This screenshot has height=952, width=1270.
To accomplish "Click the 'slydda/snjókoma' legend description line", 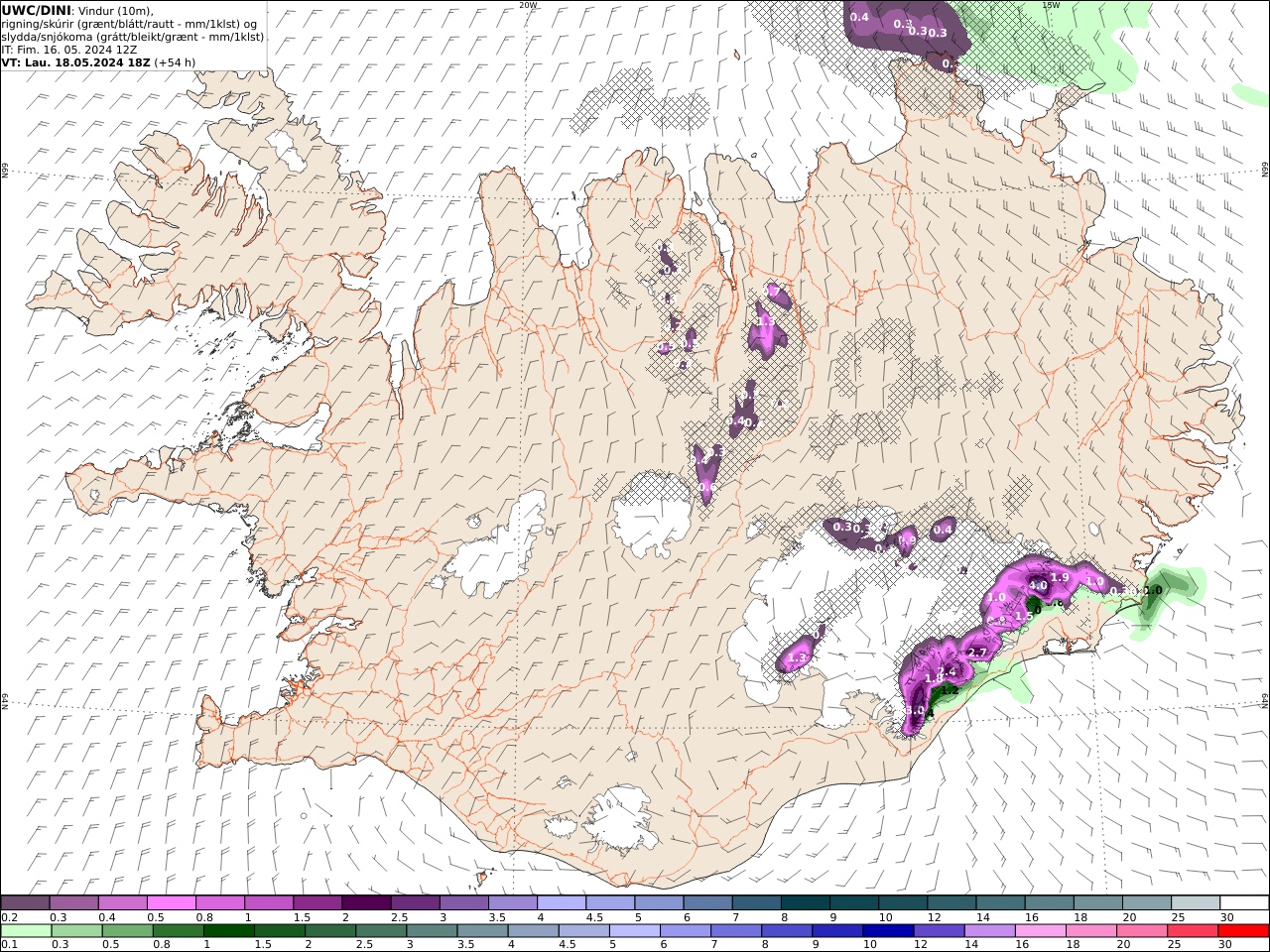I will [133, 36].
